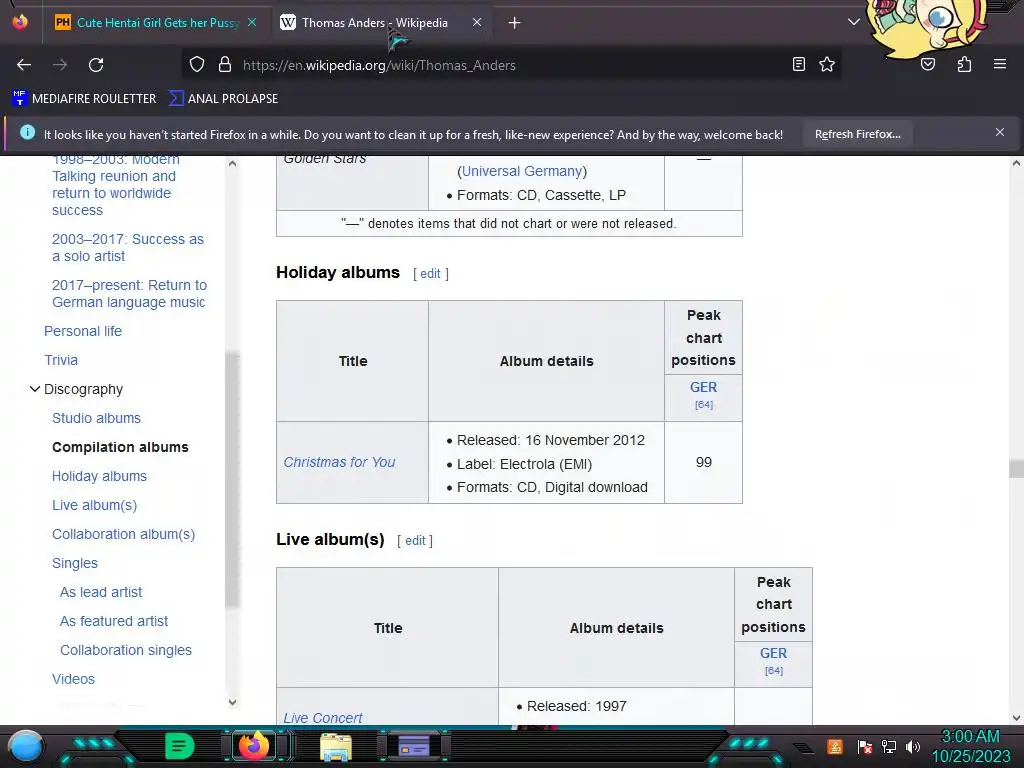Open the Live Concert album link
The image size is (1024, 768).
tap(323, 718)
